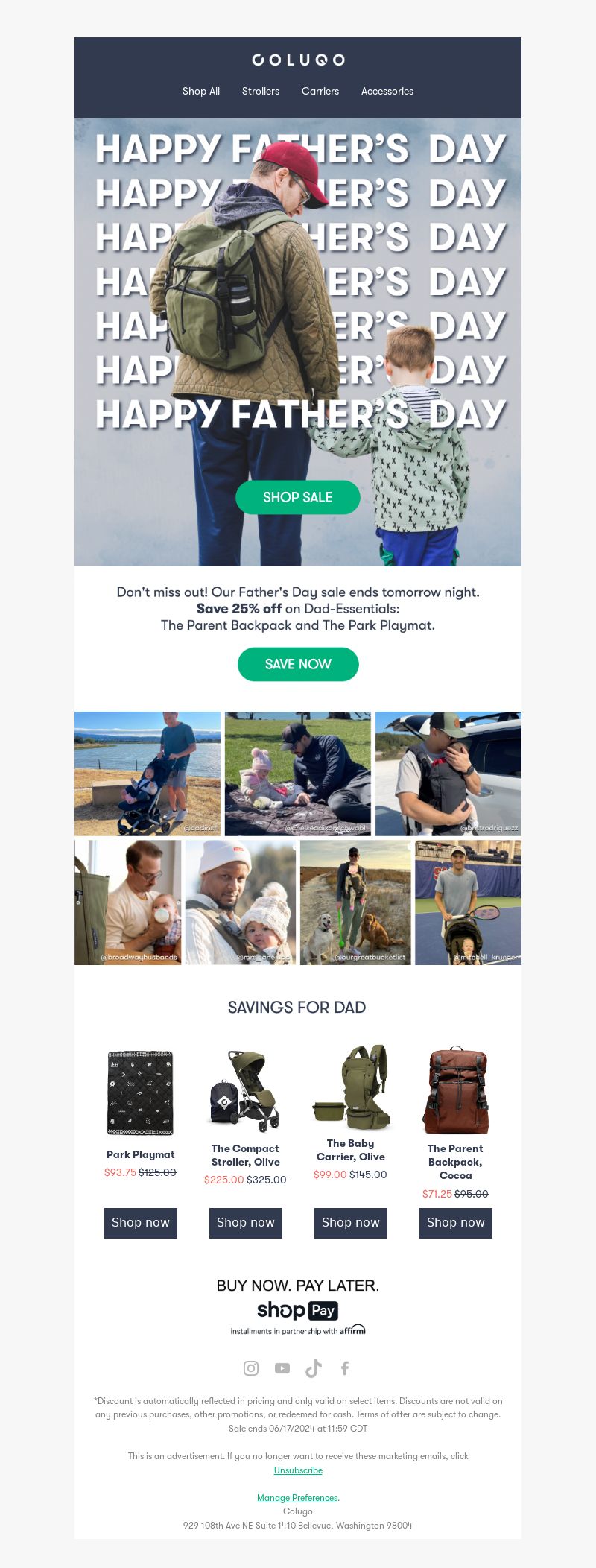The image size is (596, 1568).
Task: View the Parent Backpack Cocoa product image
Action: [455, 1090]
